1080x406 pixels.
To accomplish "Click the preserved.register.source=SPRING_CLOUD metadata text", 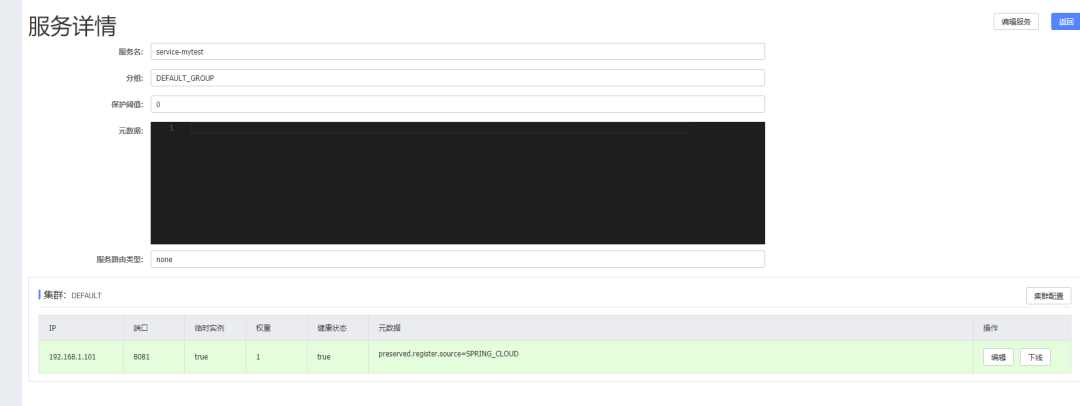I will pyautogui.click(x=448, y=354).
